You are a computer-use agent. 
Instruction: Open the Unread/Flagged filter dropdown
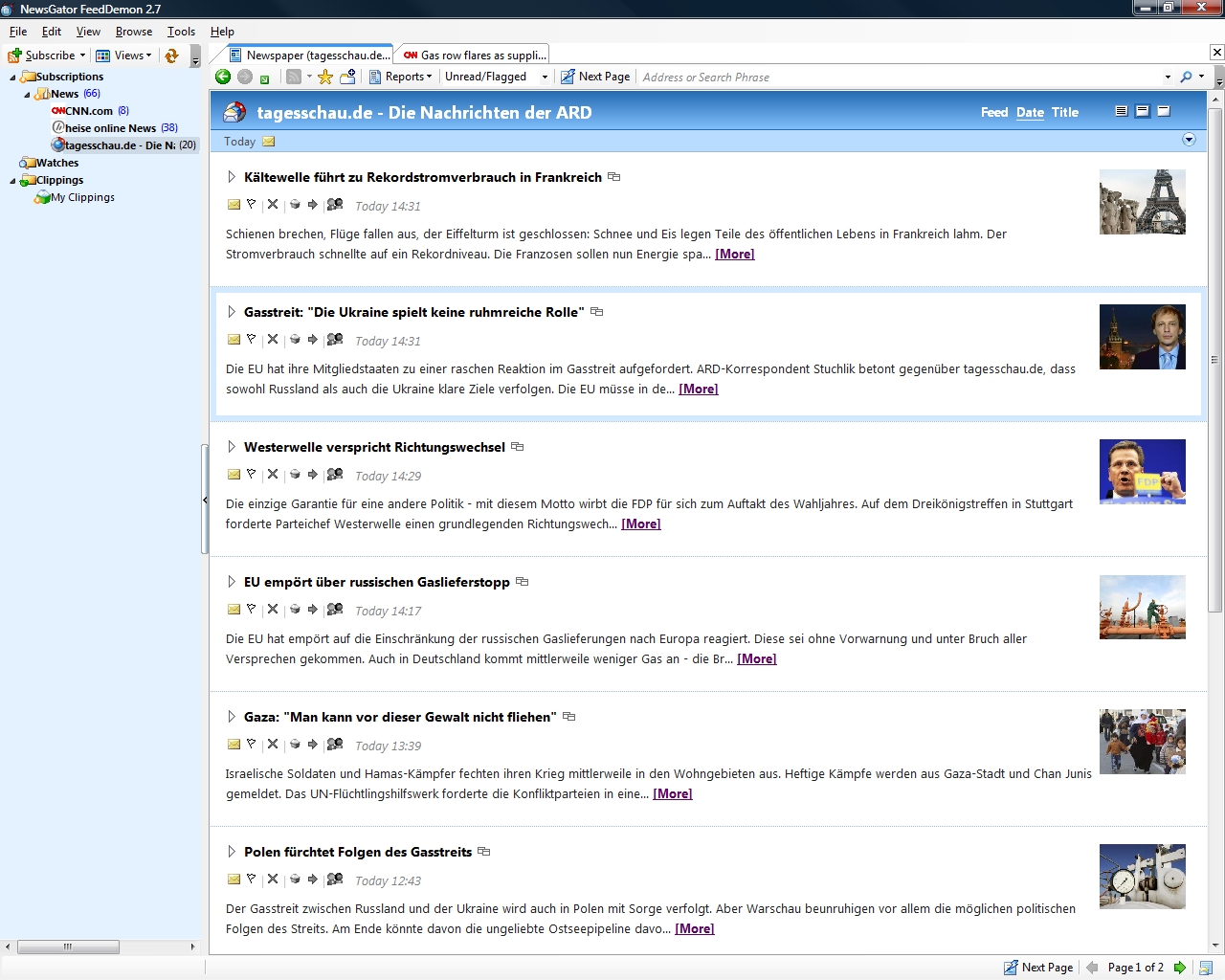click(x=545, y=77)
